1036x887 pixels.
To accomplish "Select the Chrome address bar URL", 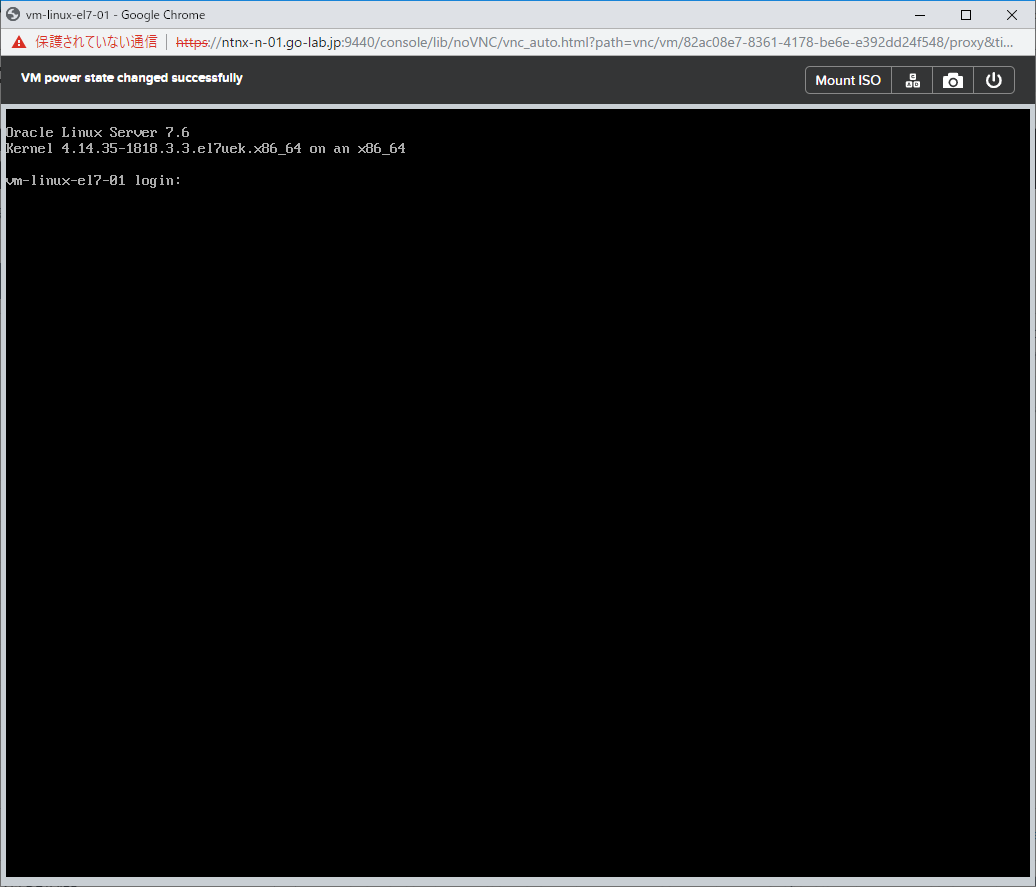I will coord(594,42).
